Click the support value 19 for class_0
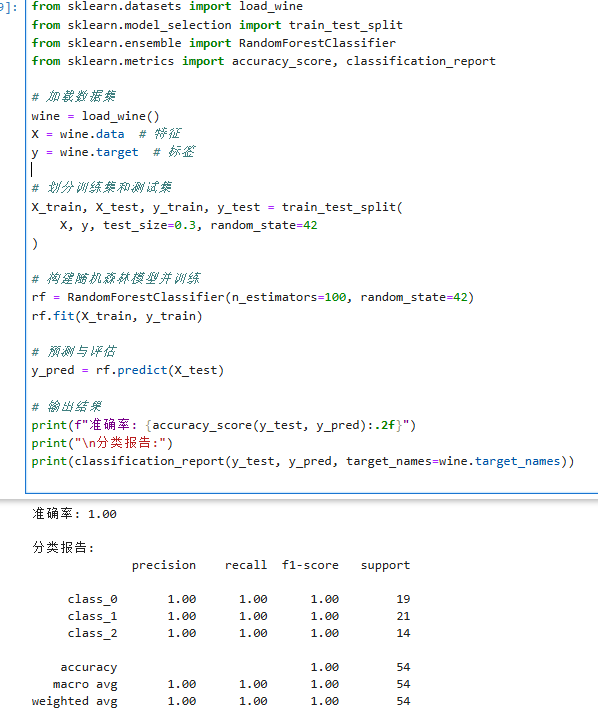 [403, 599]
